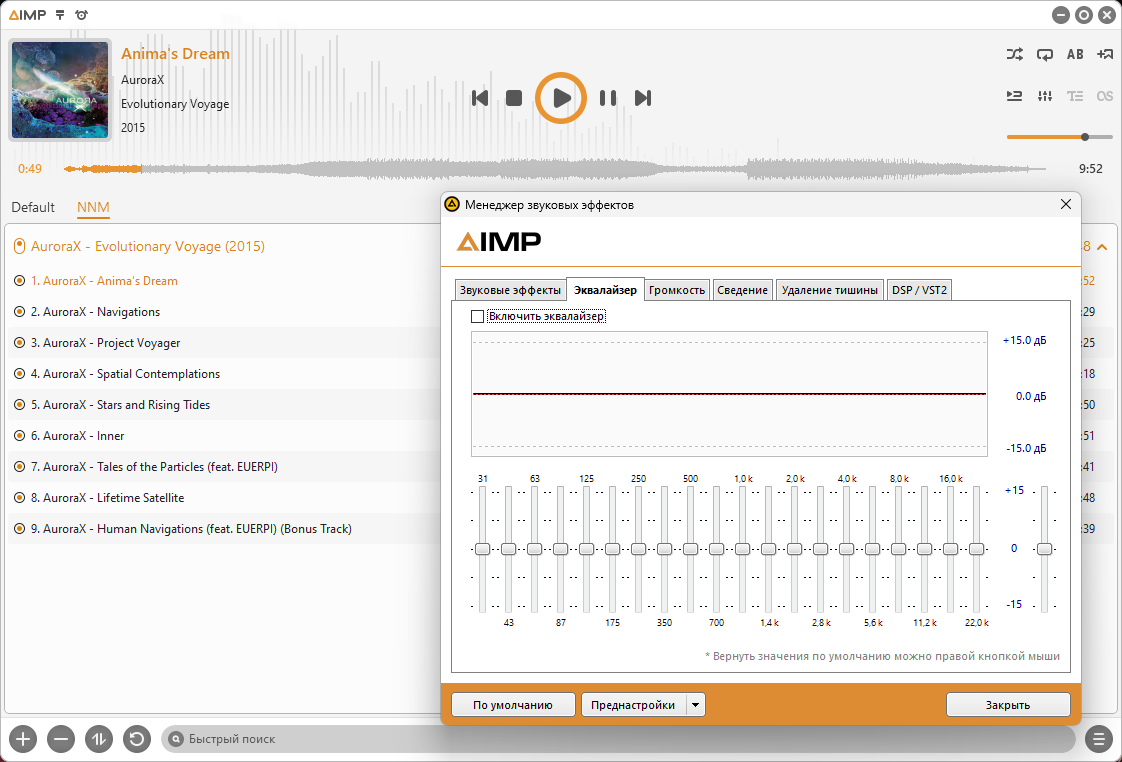Viewport: 1122px width, 762px height.
Task: Click the Anima's Dream title in player header
Action: click(175, 54)
